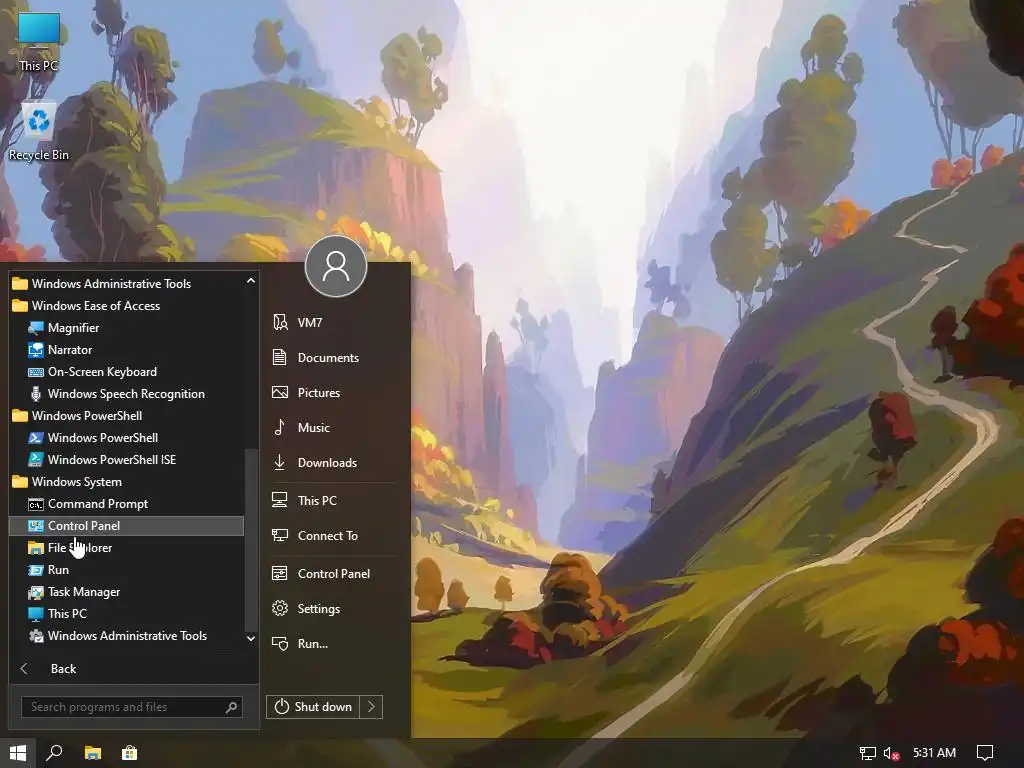1024x768 pixels.
Task: Open highlighted Control Panel in programs list
Action: (126, 526)
